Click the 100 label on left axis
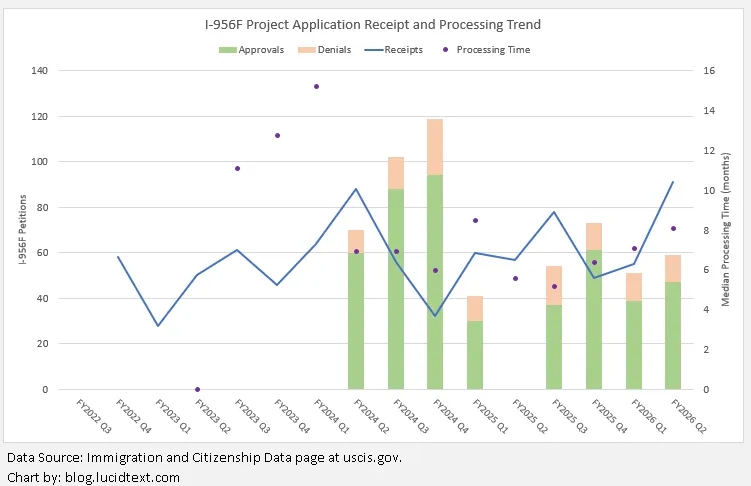This screenshot has height=486, width=751. [39, 161]
